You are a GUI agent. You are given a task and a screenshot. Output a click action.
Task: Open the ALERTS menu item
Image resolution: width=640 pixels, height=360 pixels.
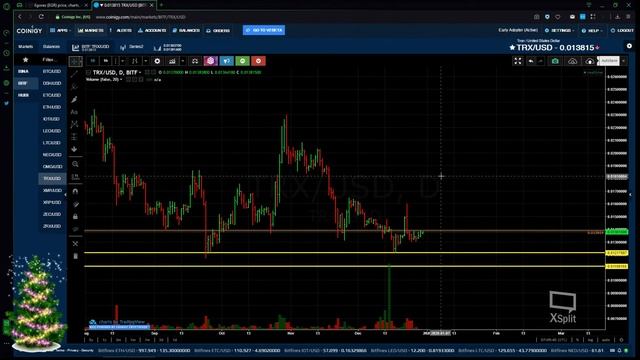[122, 30]
